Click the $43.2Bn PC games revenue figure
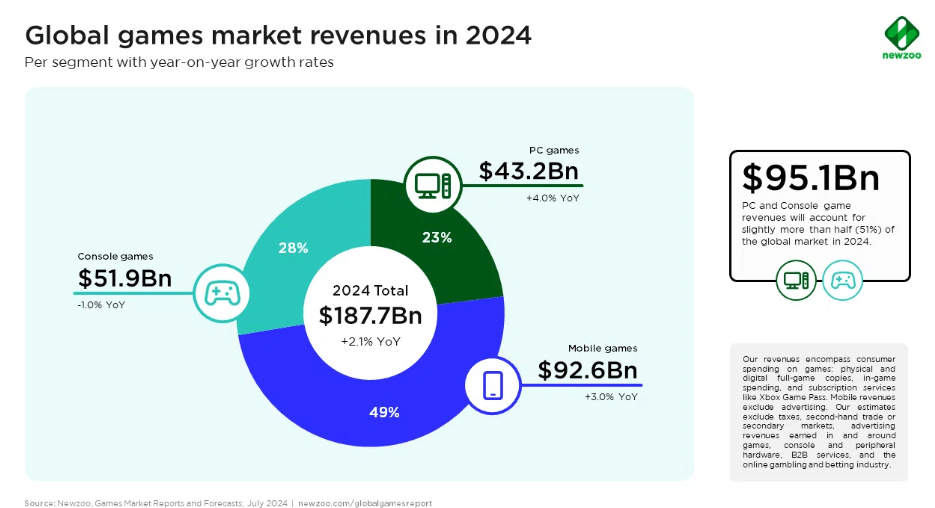 click(529, 171)
